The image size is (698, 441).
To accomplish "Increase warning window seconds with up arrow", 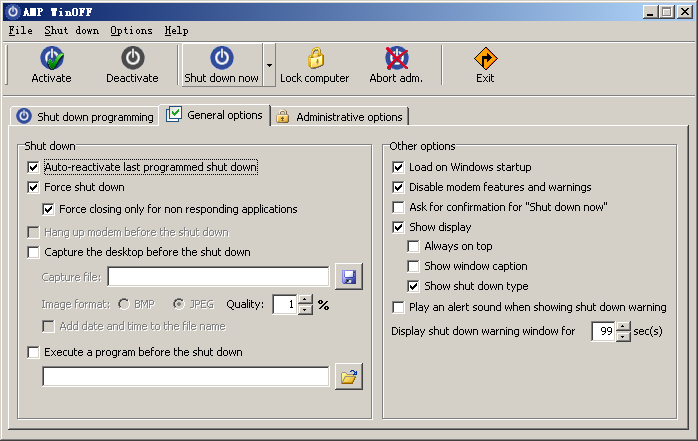I will (x=624, y=327).
